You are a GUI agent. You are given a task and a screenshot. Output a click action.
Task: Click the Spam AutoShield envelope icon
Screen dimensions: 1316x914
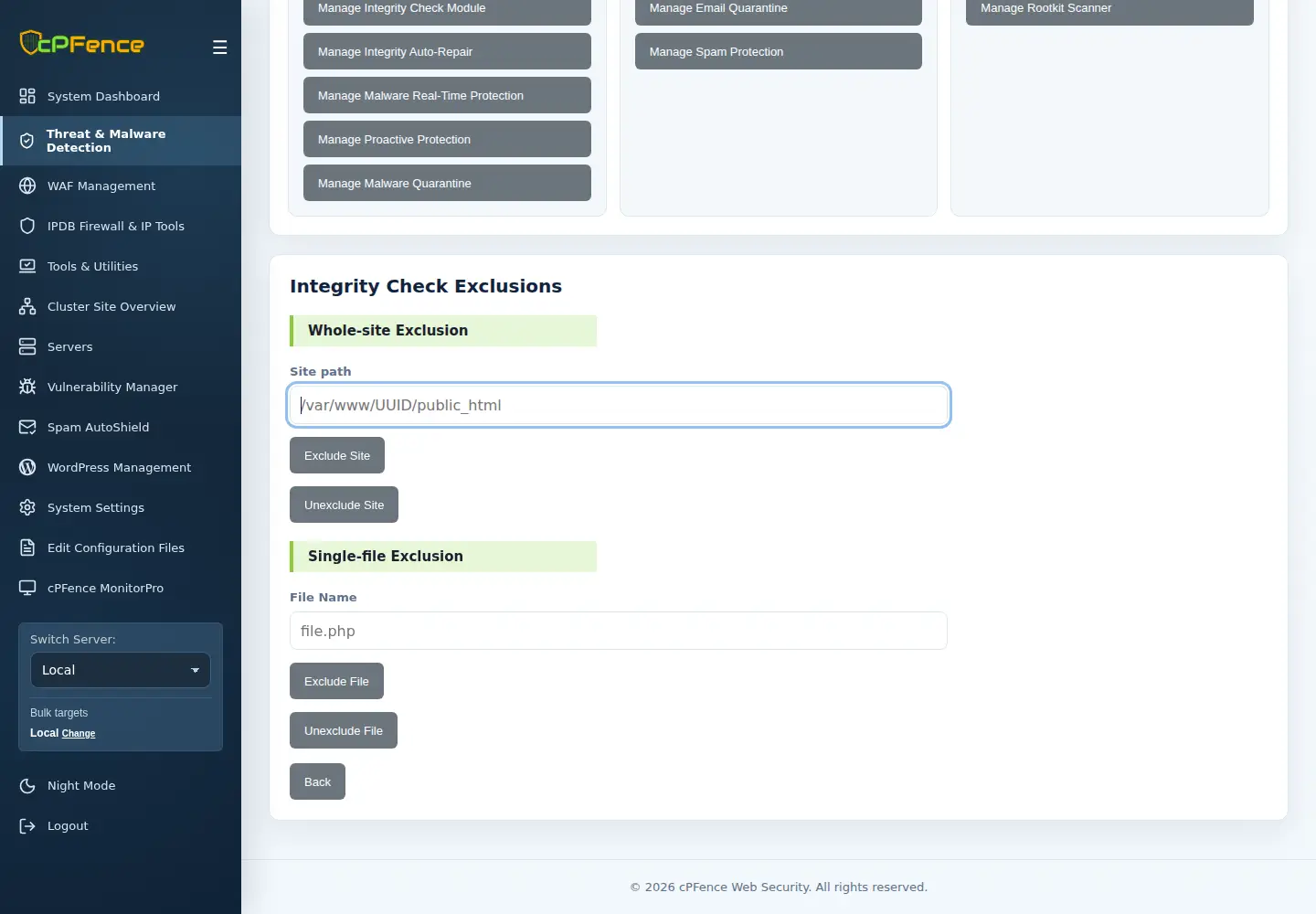pos(27,427)
